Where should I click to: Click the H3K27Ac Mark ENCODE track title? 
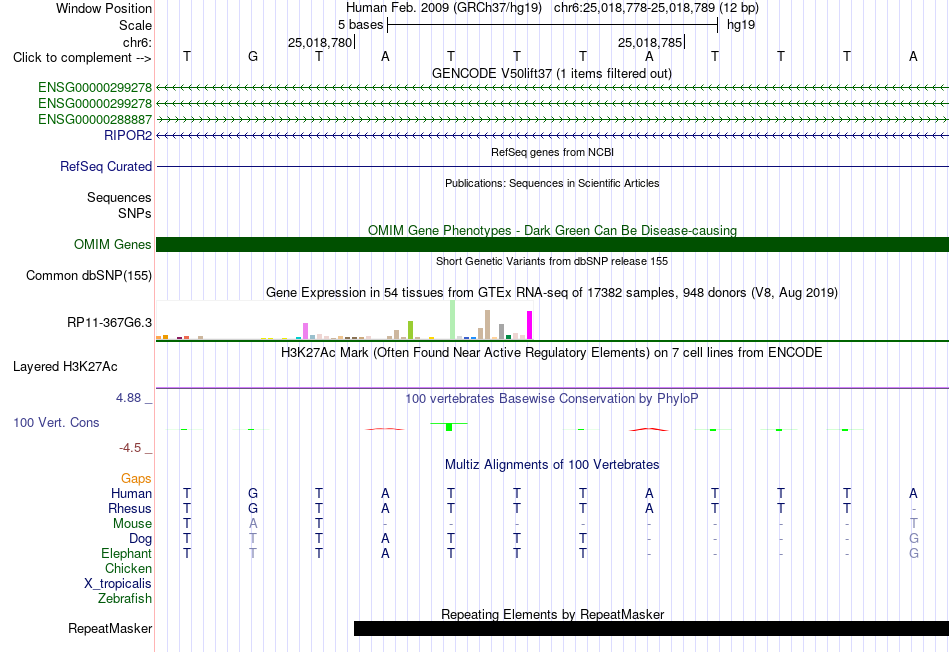pyautogui.click(x=552, y=353)
